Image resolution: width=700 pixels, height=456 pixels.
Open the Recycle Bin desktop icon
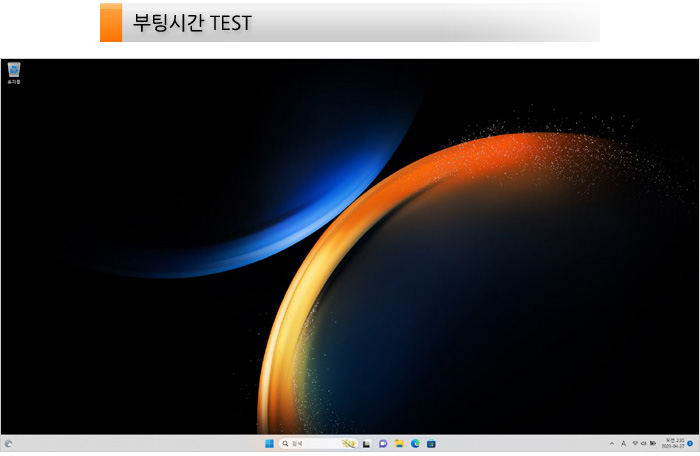(14, 71)
